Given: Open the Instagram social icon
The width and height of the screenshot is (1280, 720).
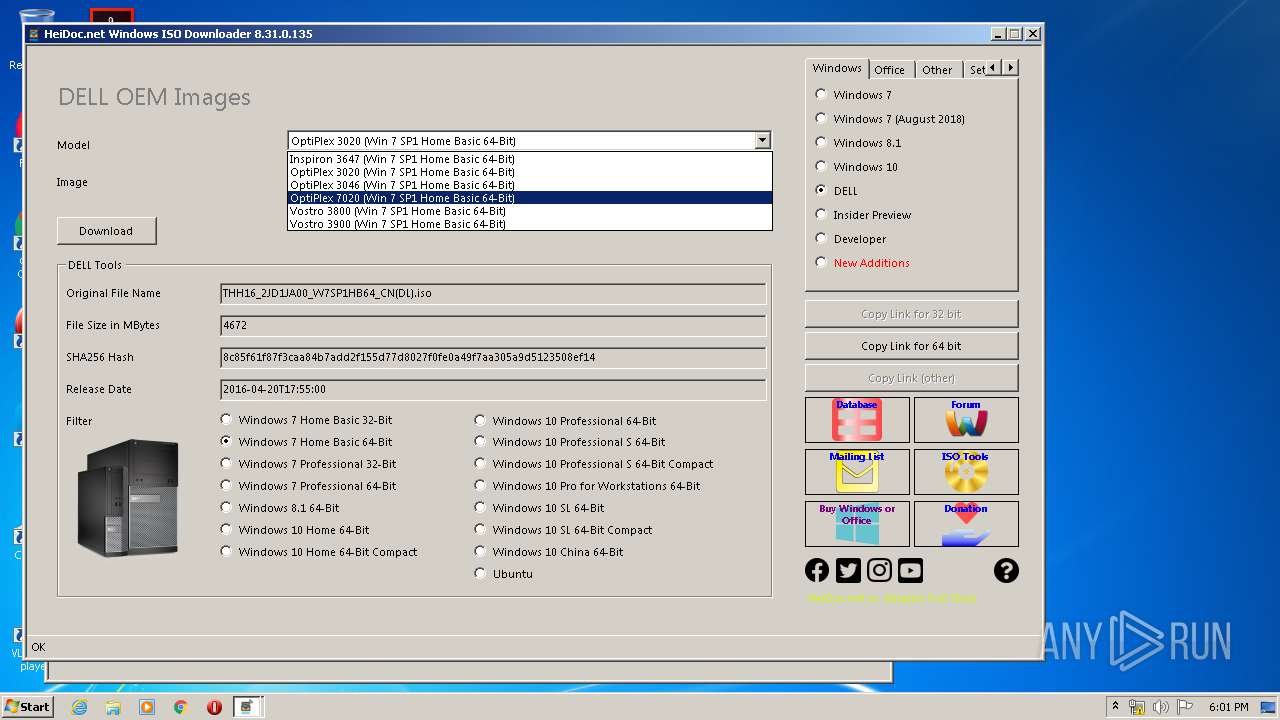Looking at the screenshot, I should click(x=879, y=570).
